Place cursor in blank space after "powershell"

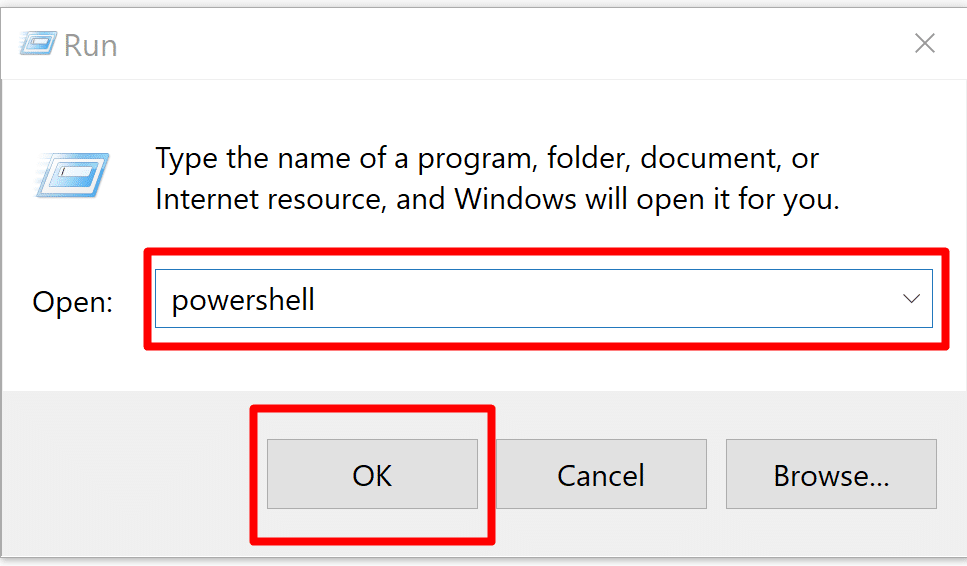600,298
